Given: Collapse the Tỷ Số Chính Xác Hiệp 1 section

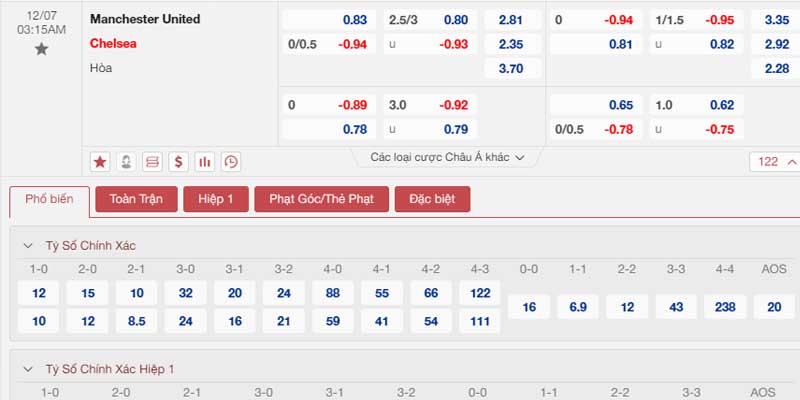Looking at the screenshot, I should point(28,369).
